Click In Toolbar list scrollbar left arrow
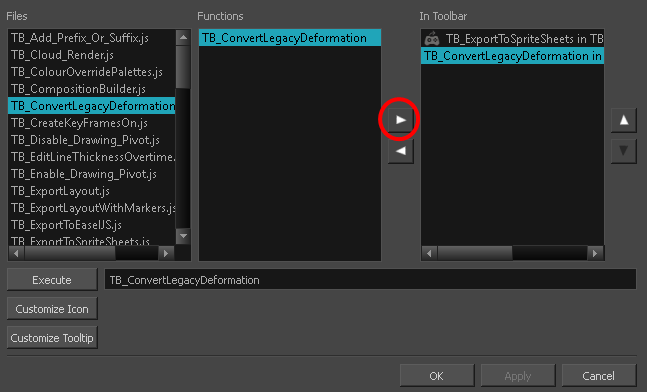 (429, 253)
